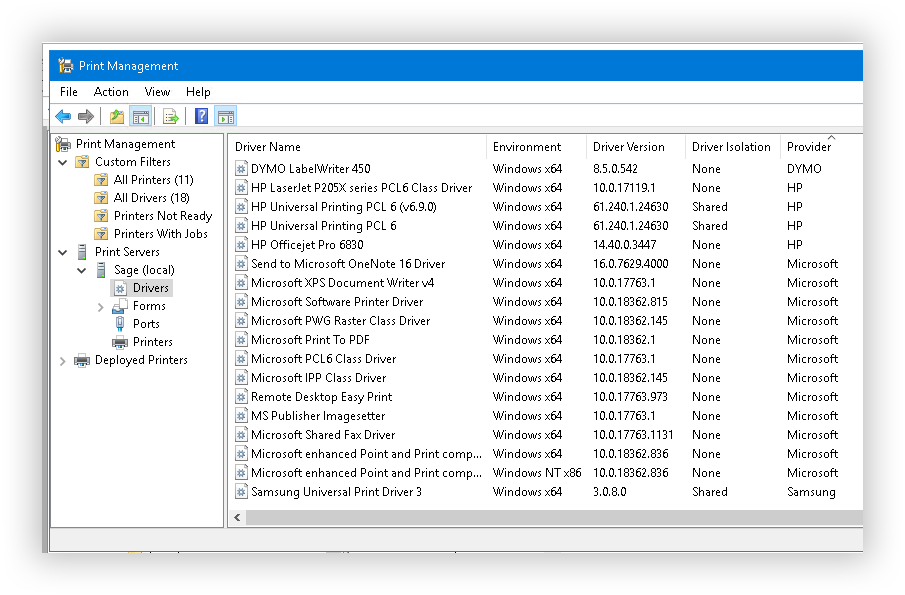Open the View menu
Screen dimensions: 905x595
[x=157, y=92]
